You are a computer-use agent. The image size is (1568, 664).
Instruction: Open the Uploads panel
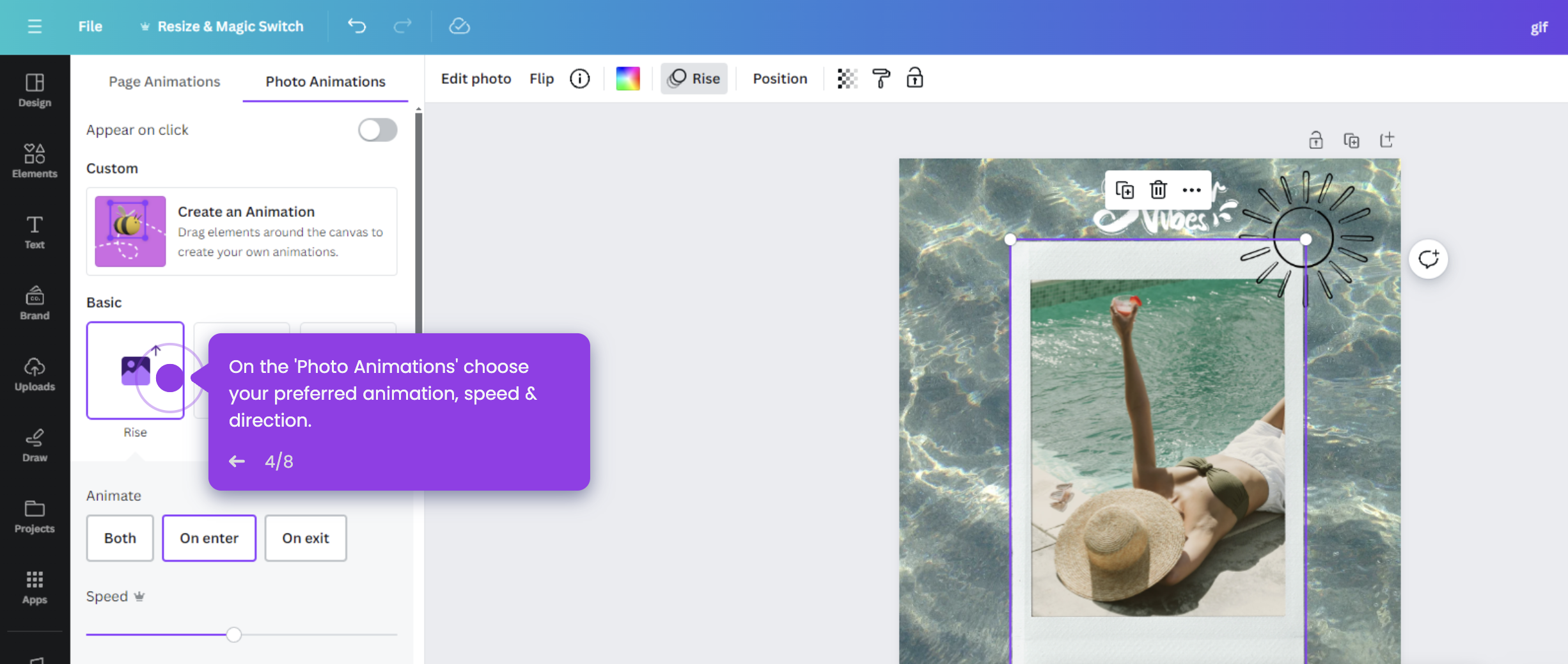coord(35,374)
